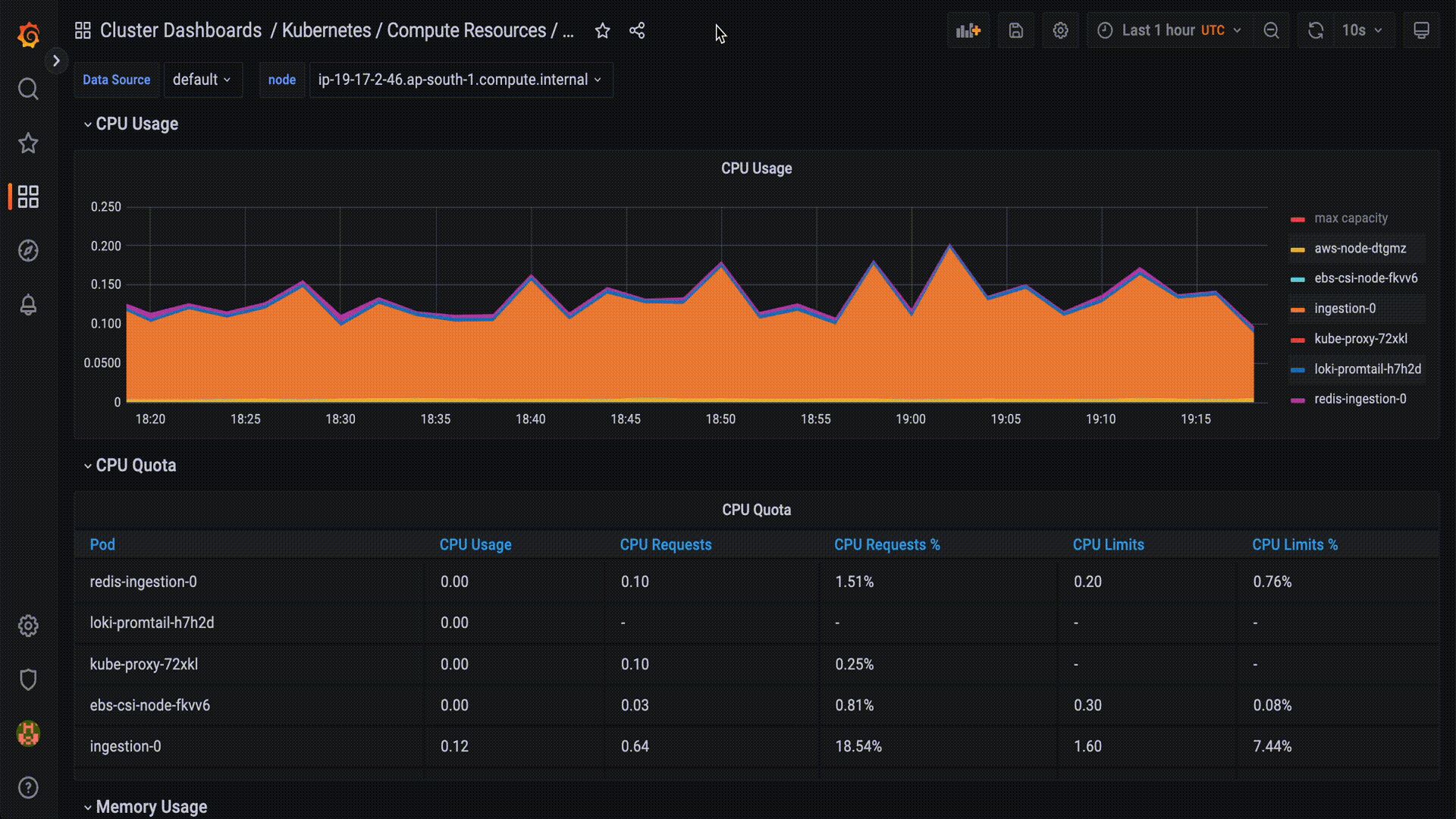This screenshot has width=1456, height=819.
Task: Open Dashboards section in sidebar
Action: click(x=28, y=197)
